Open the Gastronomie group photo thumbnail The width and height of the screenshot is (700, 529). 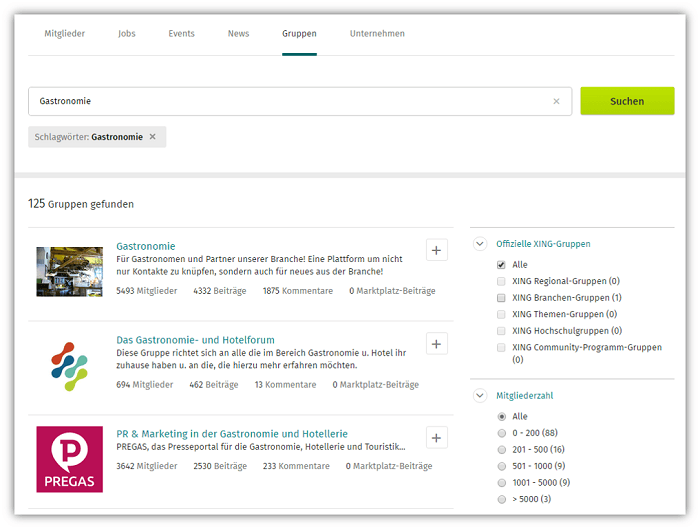point(69,272)
